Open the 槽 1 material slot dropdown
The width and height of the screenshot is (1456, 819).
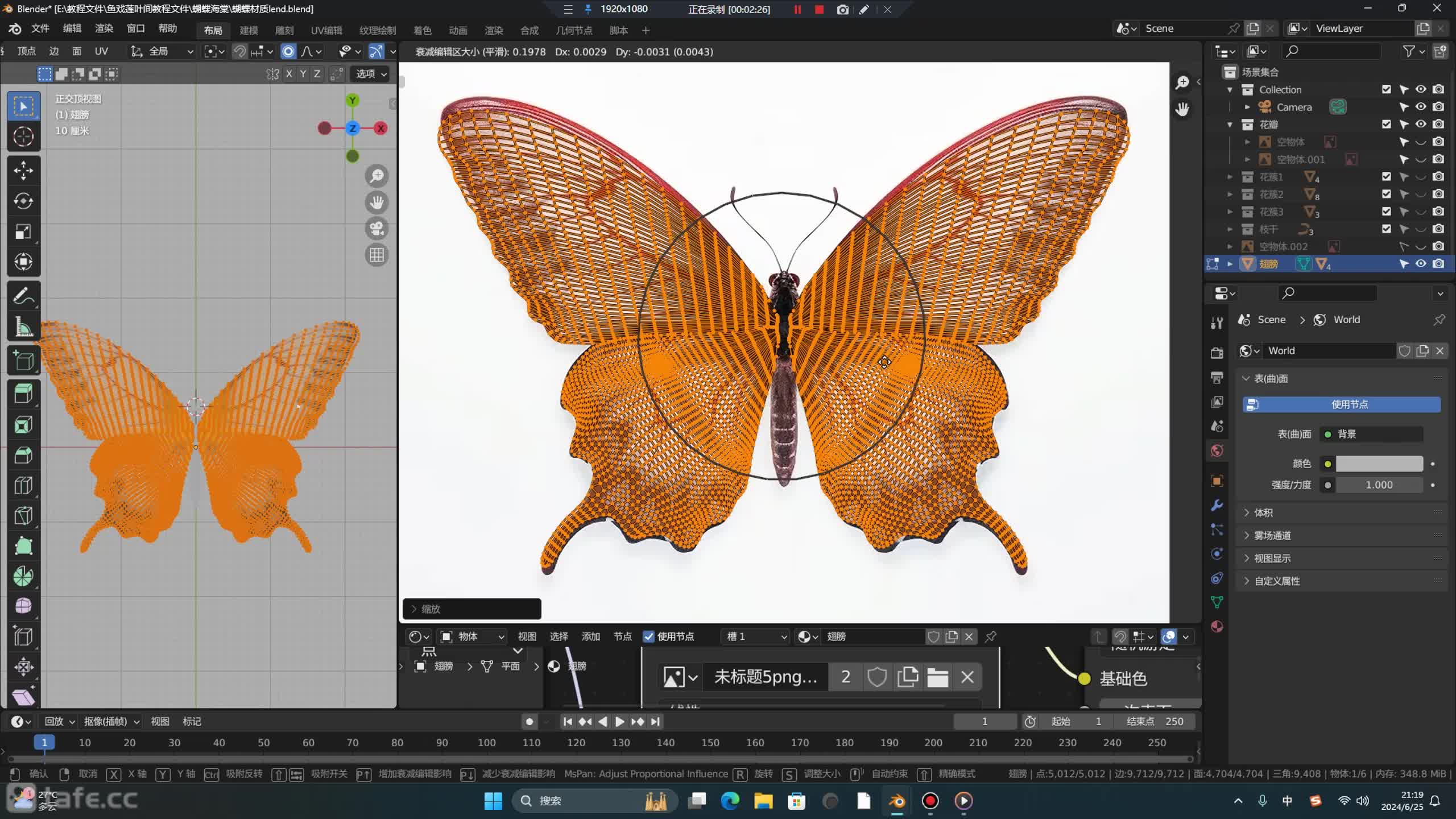[x=755, y=636]
